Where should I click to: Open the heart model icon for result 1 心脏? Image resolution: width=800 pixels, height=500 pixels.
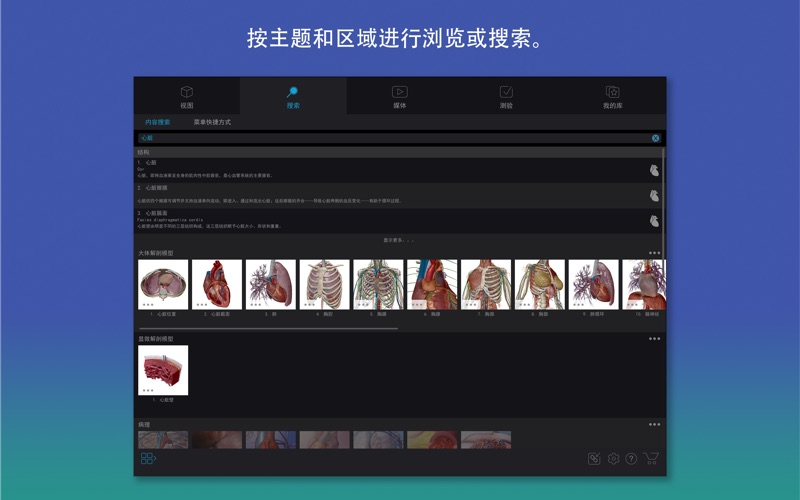654,170
